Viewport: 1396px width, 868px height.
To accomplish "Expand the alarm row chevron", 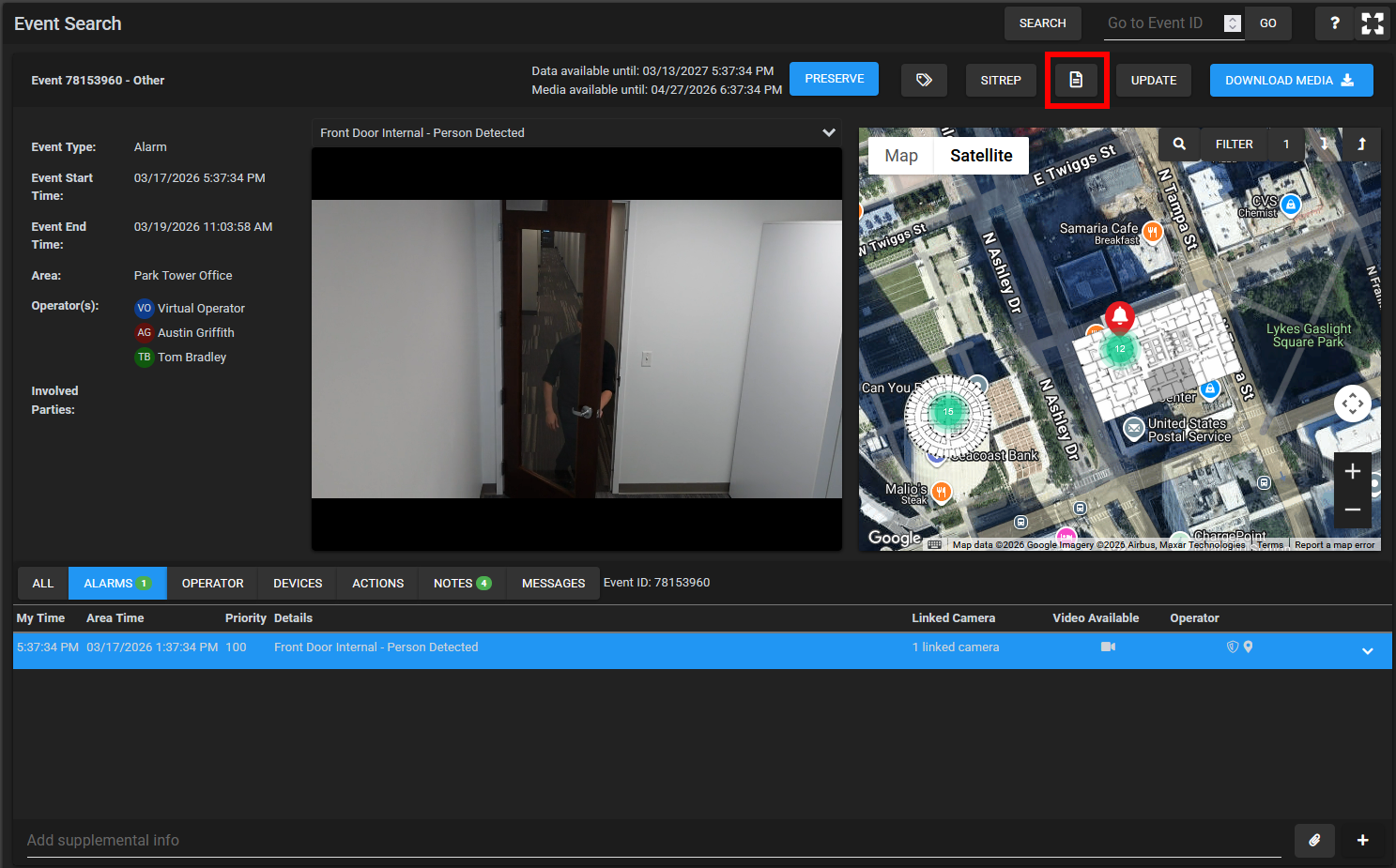I will (x=1367, y=650).
